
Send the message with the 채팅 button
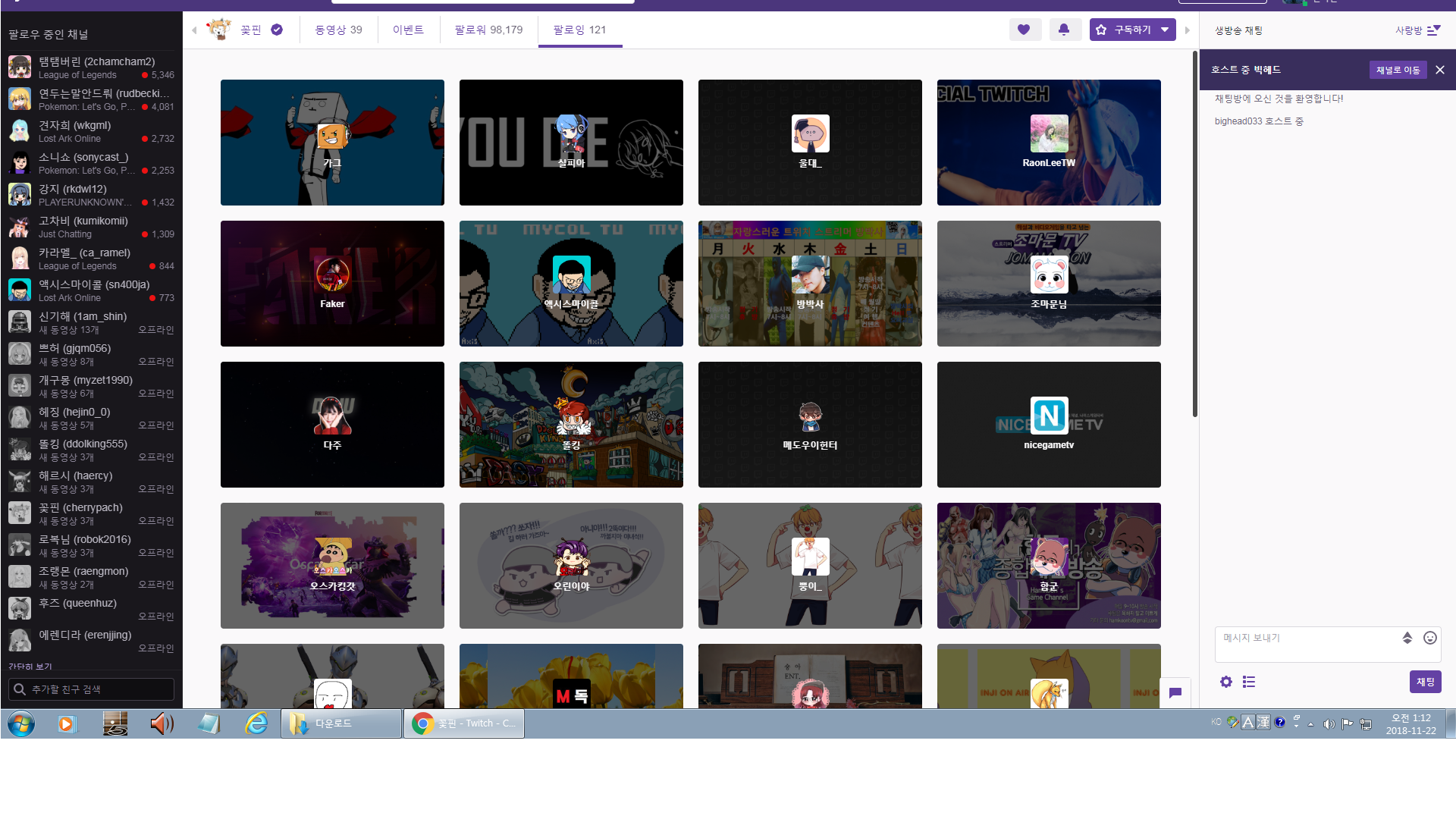pyautogui.click(x=1425, y=682)
